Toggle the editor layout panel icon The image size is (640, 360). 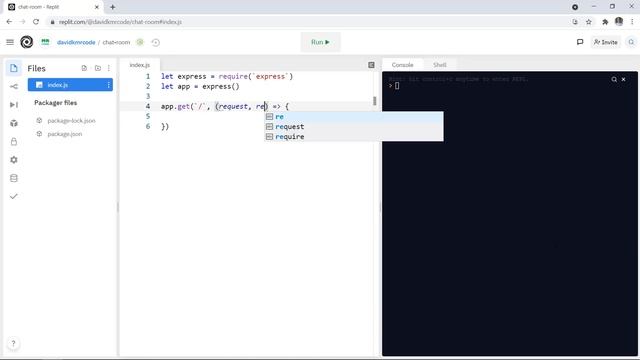tap(371, 65)
